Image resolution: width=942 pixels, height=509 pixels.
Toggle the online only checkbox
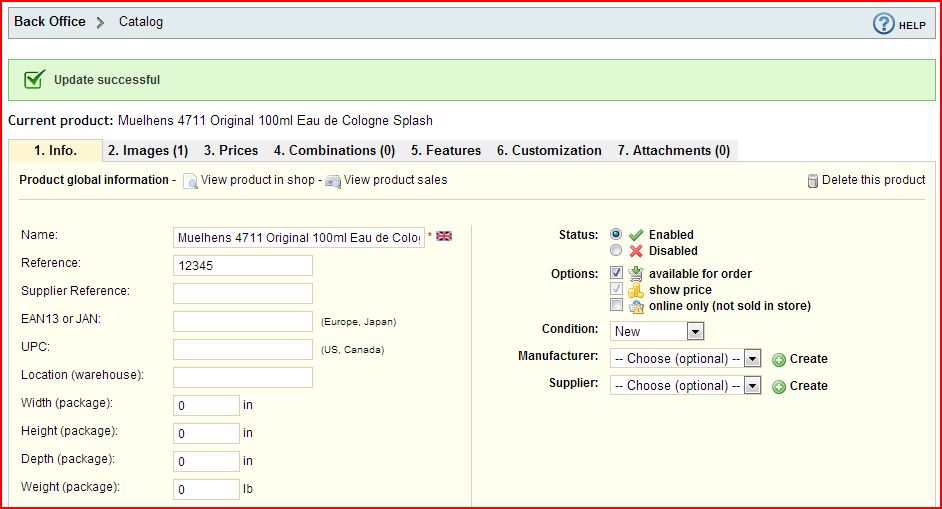(616, 305)
